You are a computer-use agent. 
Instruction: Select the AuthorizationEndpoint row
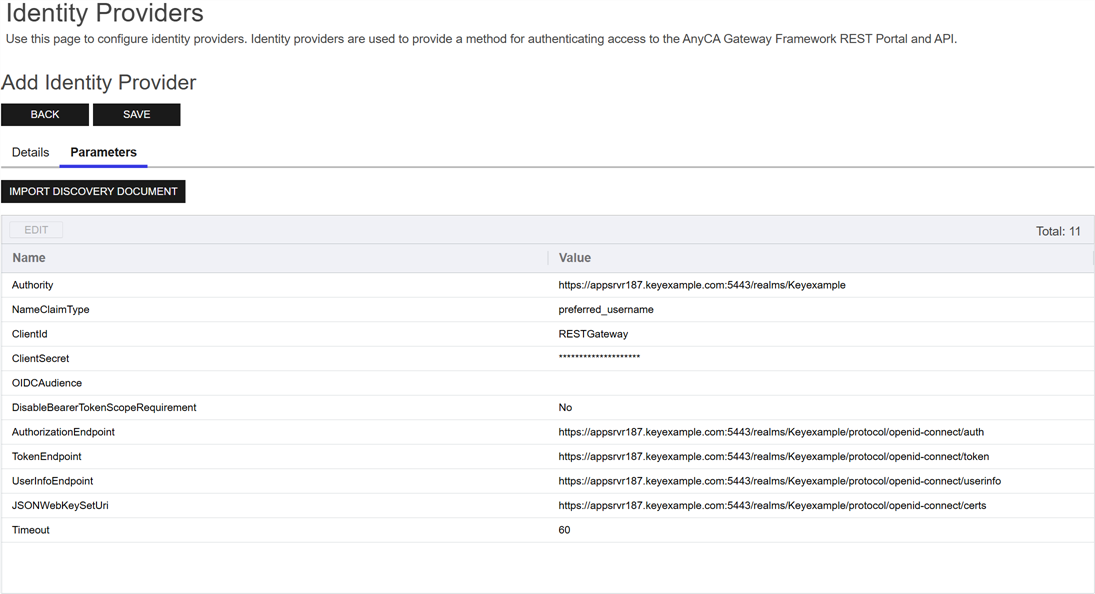click(63, 432)
